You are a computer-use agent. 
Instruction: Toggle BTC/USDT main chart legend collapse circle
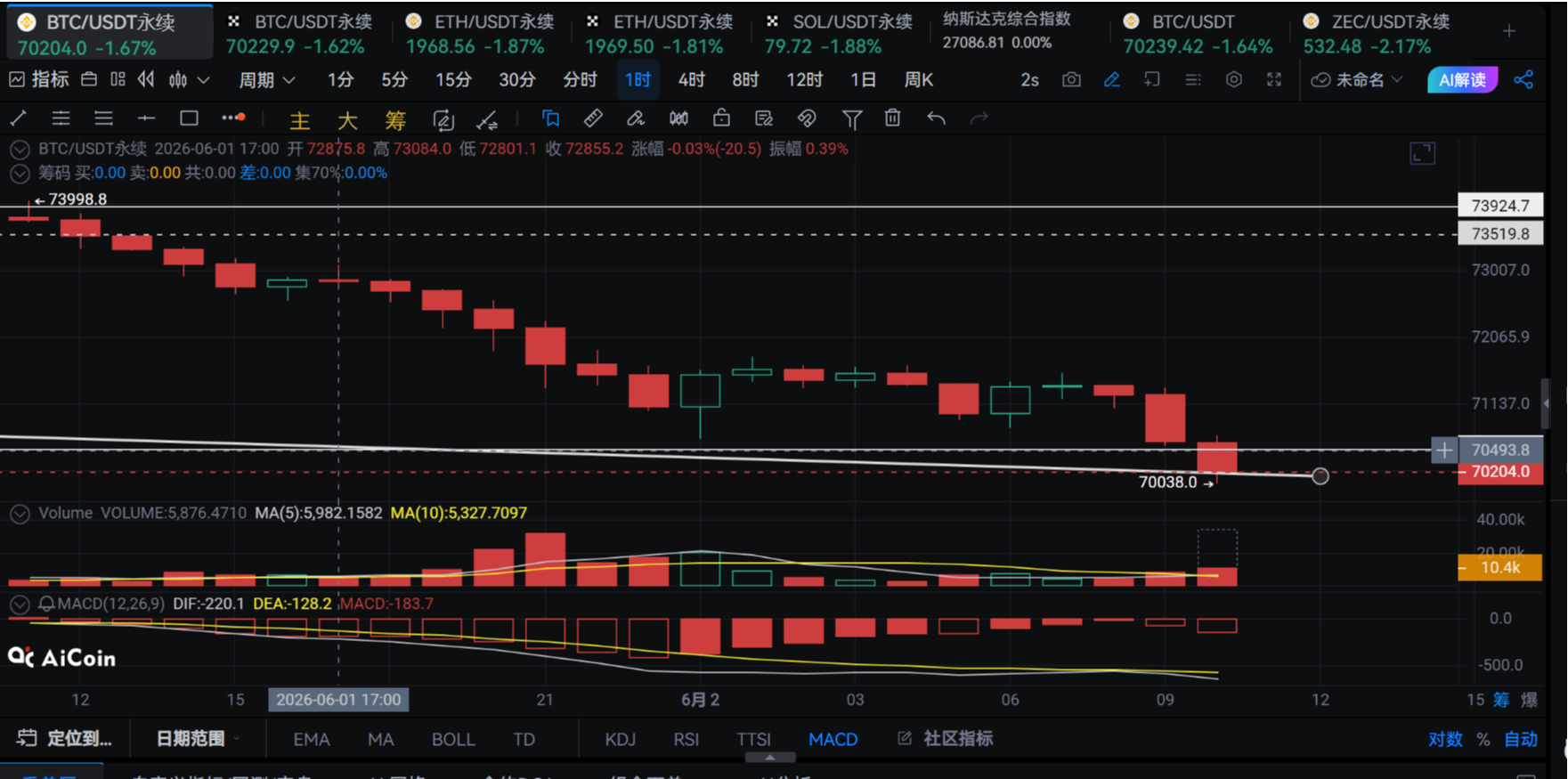tap(20, 150)
